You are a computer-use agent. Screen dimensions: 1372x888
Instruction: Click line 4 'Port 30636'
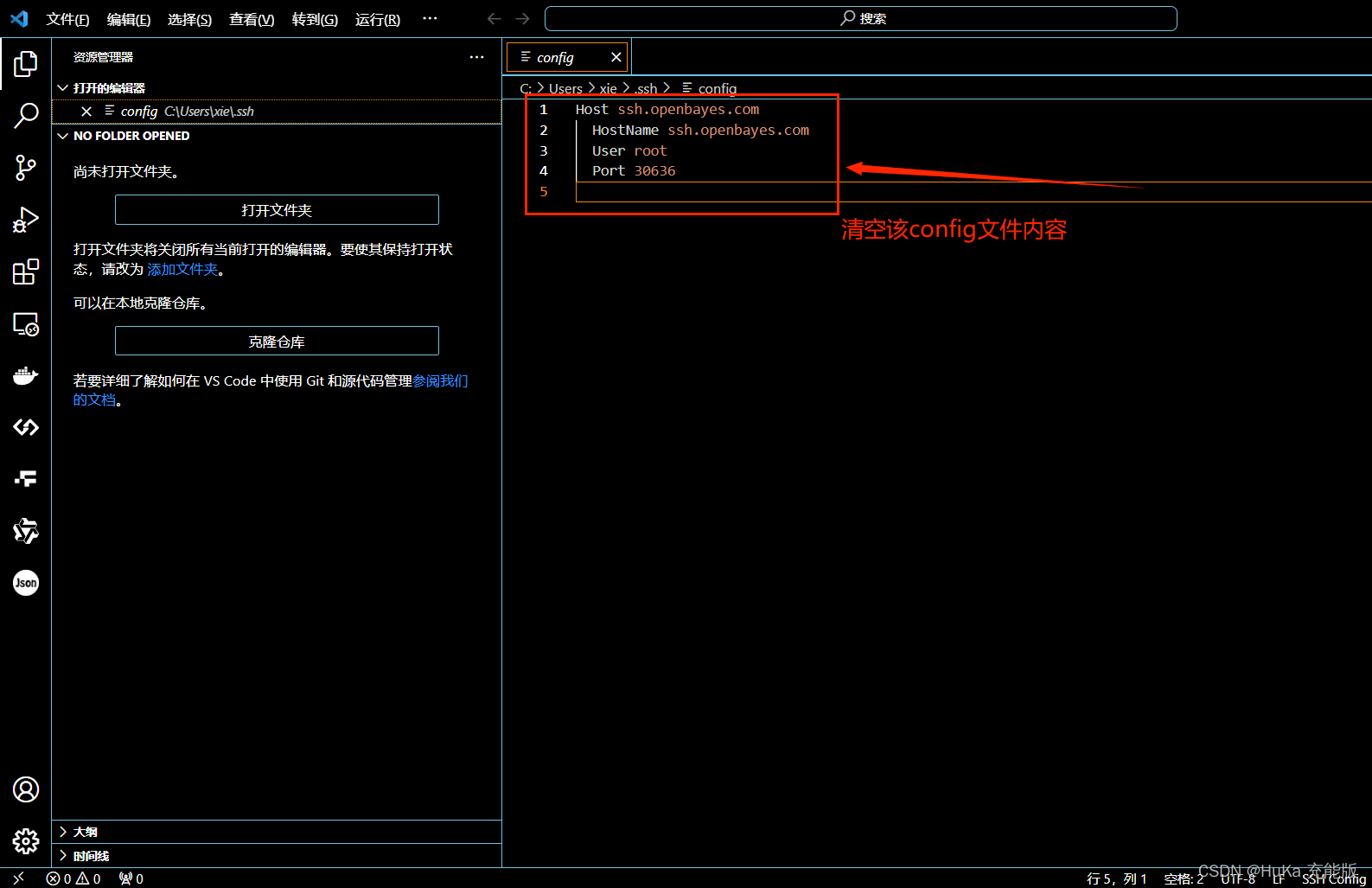634,171
